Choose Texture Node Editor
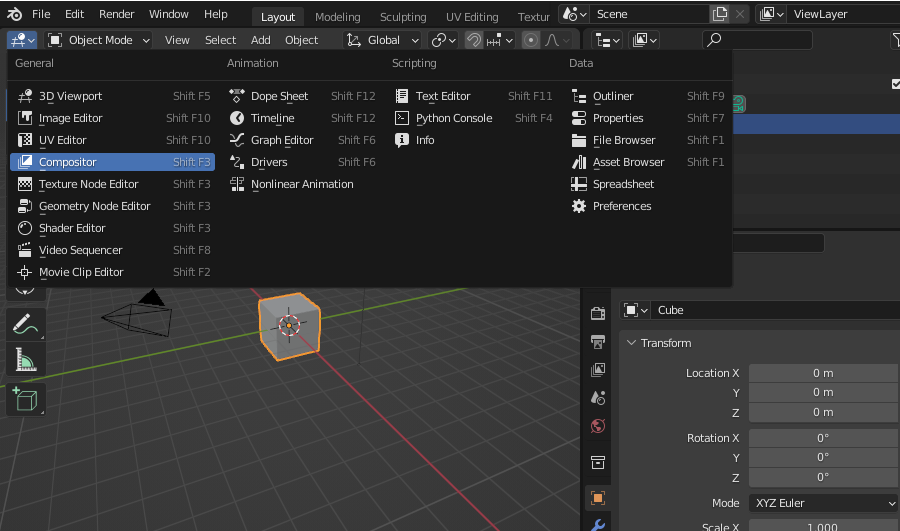The width and height of the screenshot is (900, 531). [x=112, y=184]
